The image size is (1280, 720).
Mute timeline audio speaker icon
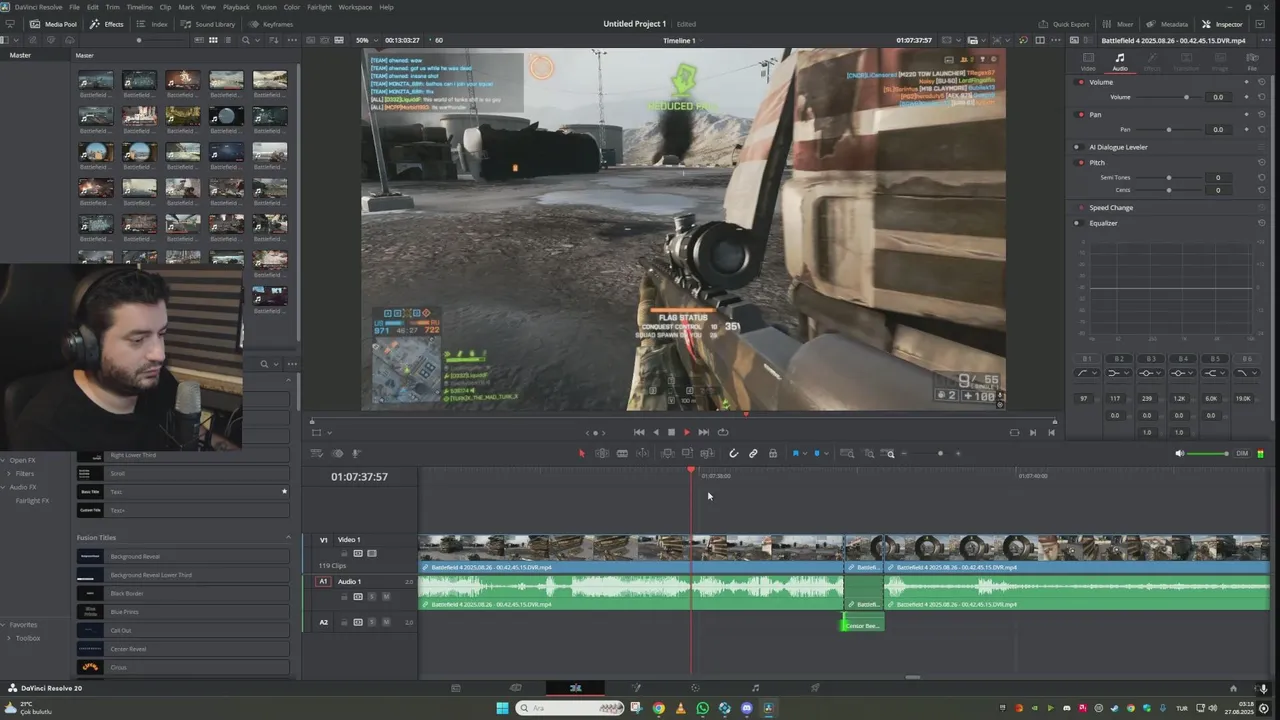tap(1179, 453)
